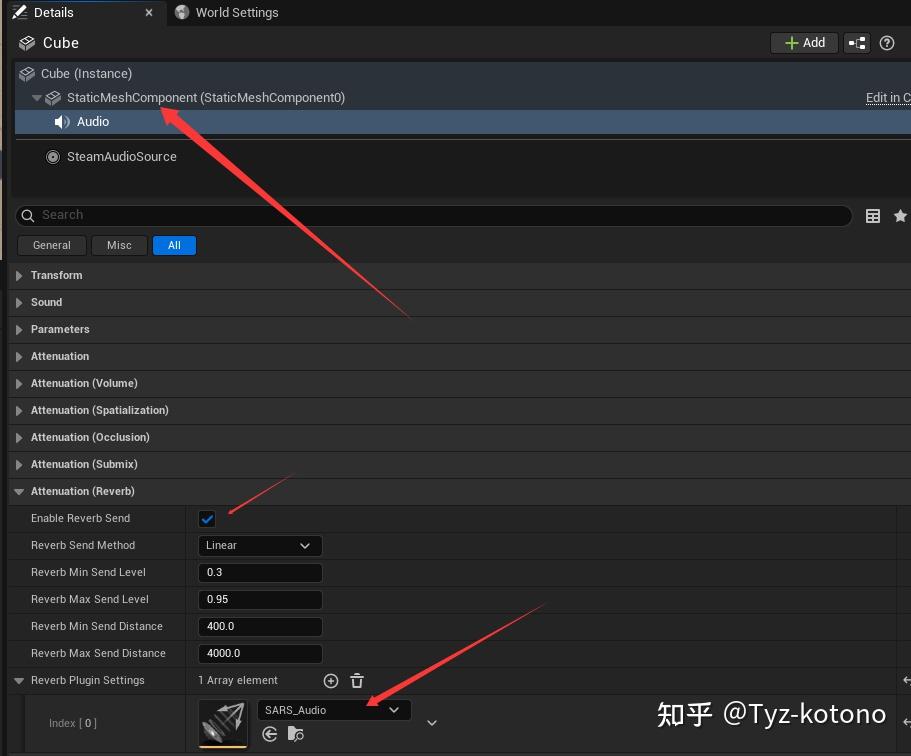The image size is (911, 756).
Task: Click the Add component button
Action: (x=804, y=43)
